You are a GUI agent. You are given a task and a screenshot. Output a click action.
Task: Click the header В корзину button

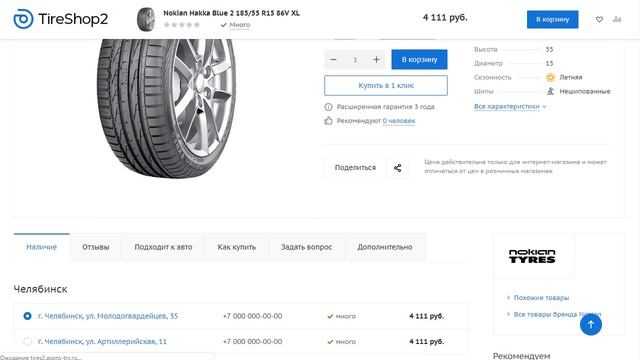coord(552,19)
